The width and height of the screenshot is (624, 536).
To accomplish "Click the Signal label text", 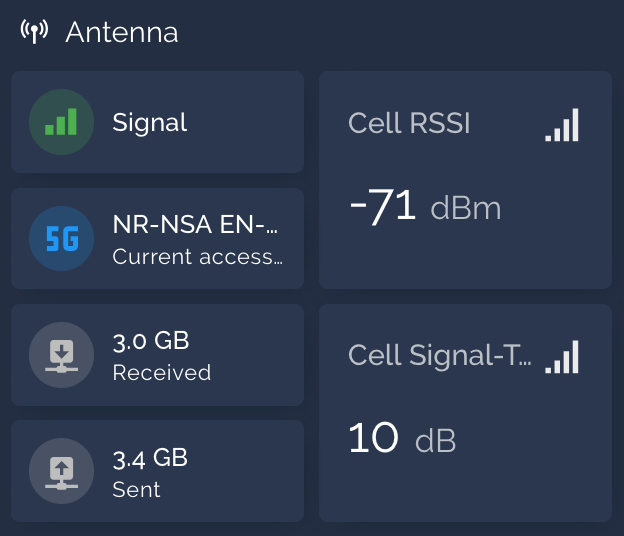I will 150,123.
